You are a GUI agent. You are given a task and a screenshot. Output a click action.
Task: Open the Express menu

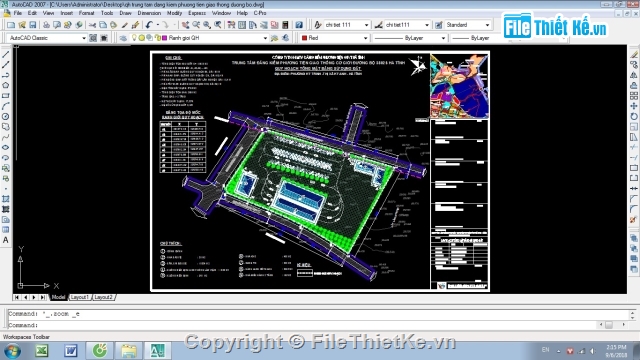tap(197, 13)
